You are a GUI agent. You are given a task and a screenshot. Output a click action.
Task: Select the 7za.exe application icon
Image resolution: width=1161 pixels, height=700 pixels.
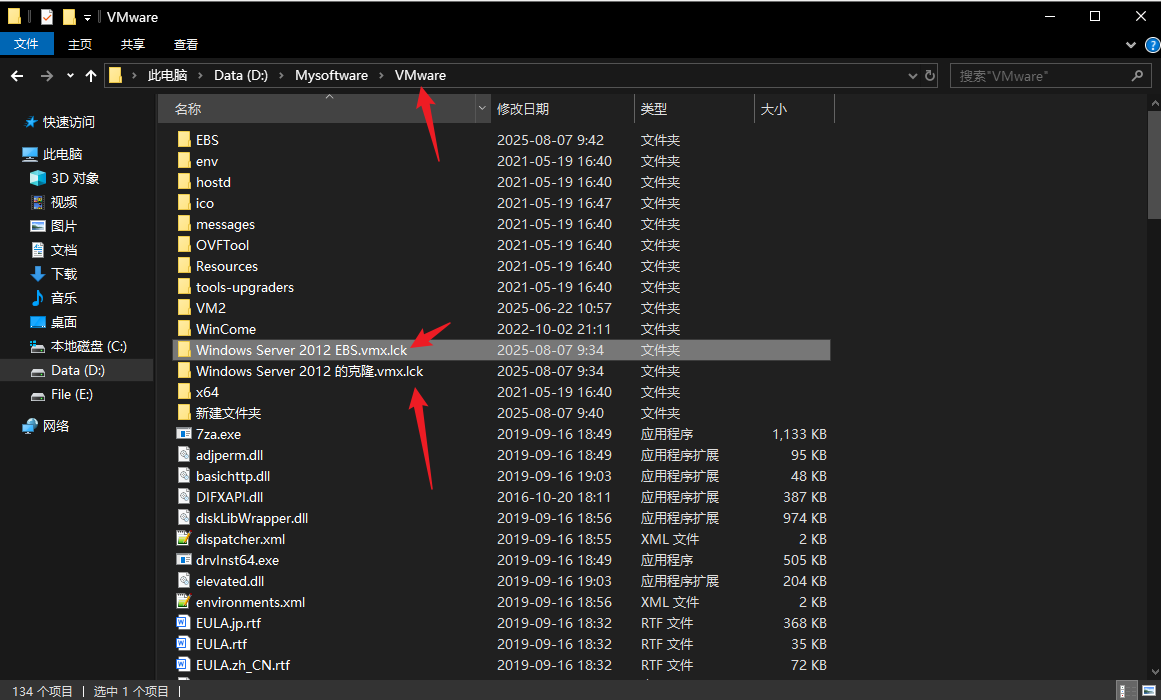184,433
